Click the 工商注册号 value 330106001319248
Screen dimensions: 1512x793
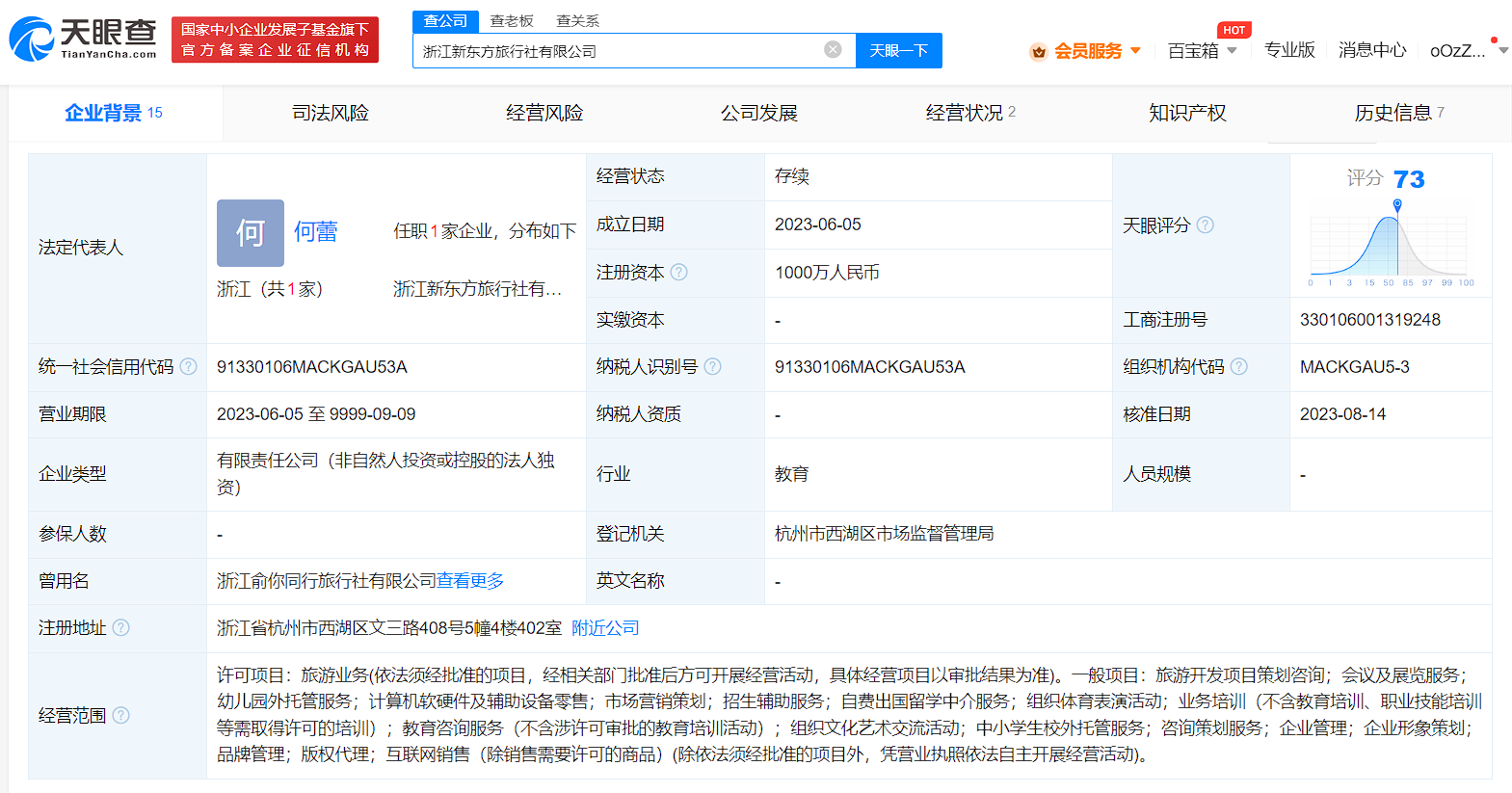pos(1370,319)
